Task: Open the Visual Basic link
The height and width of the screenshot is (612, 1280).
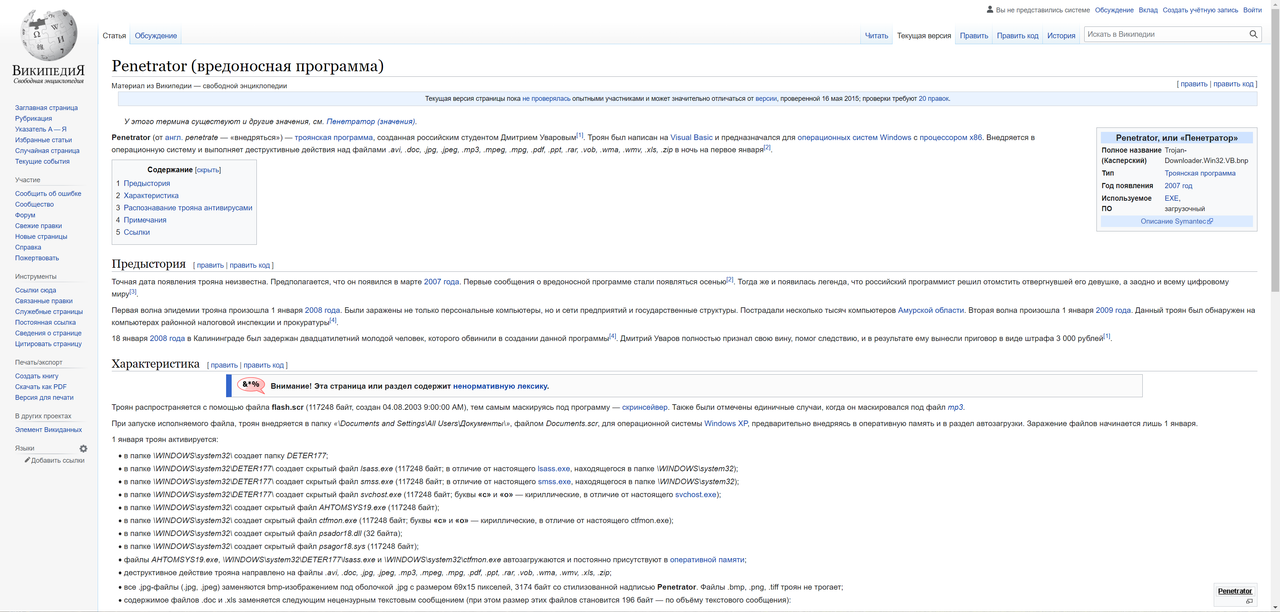Action: point(691,137)
